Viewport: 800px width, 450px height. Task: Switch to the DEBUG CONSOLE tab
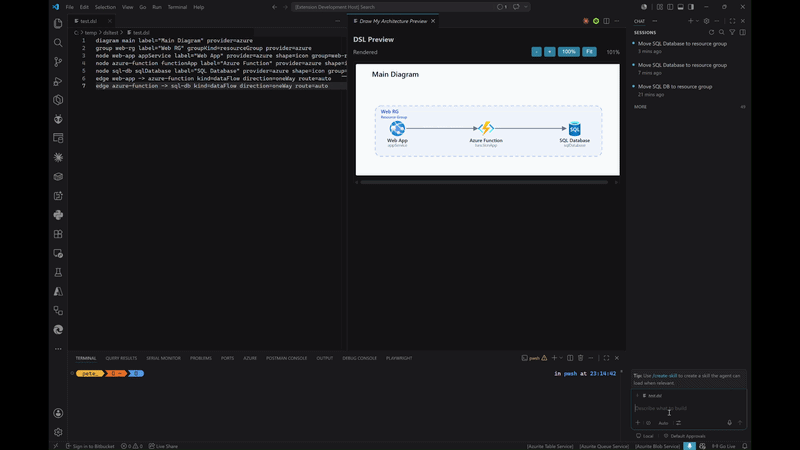[x=359, y=358]
